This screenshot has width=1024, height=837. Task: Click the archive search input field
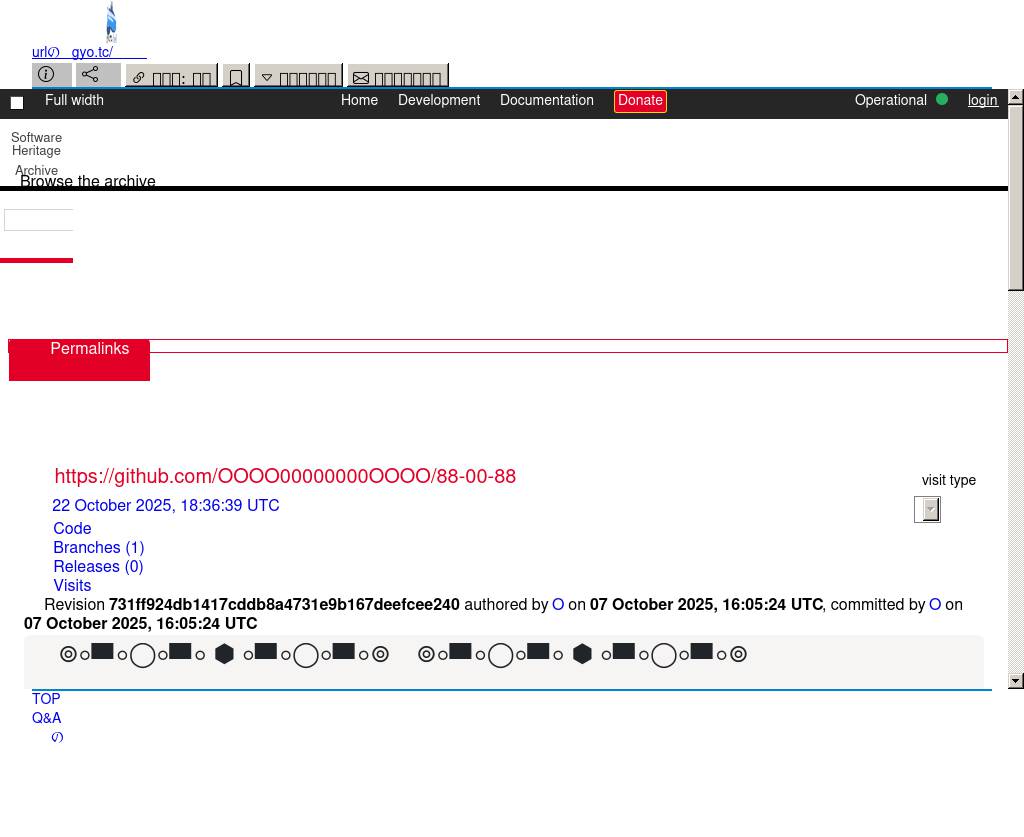click(x=39, y=220)
